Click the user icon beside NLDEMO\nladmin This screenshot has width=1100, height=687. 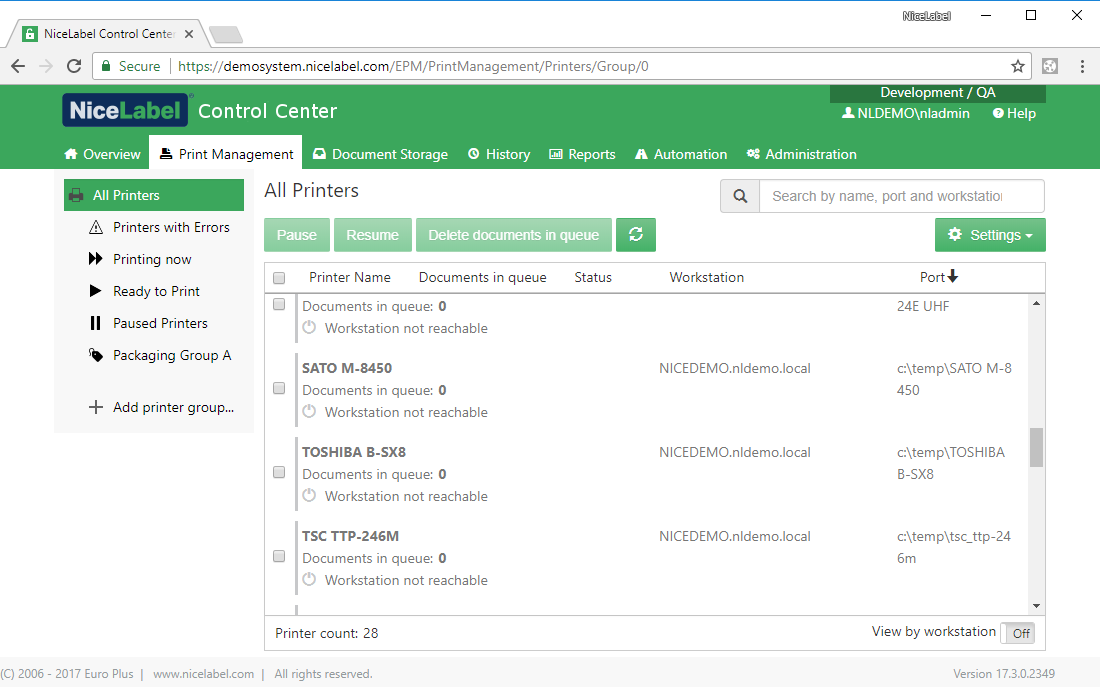click(847, 113)
